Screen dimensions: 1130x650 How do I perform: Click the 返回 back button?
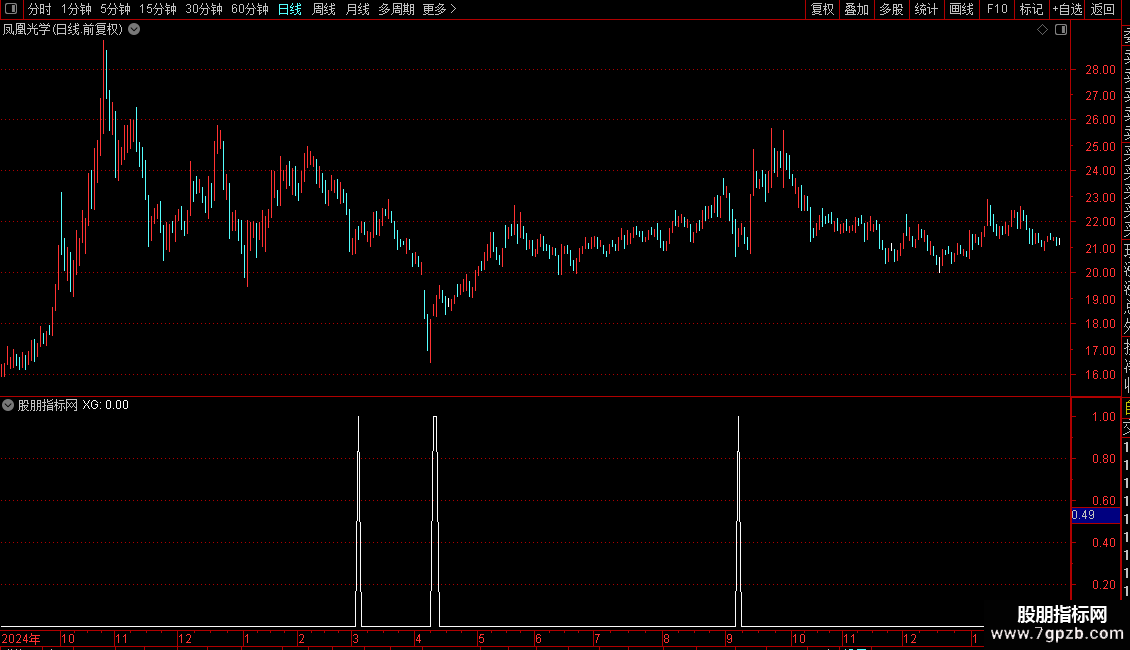click(x=1103, y=9)
